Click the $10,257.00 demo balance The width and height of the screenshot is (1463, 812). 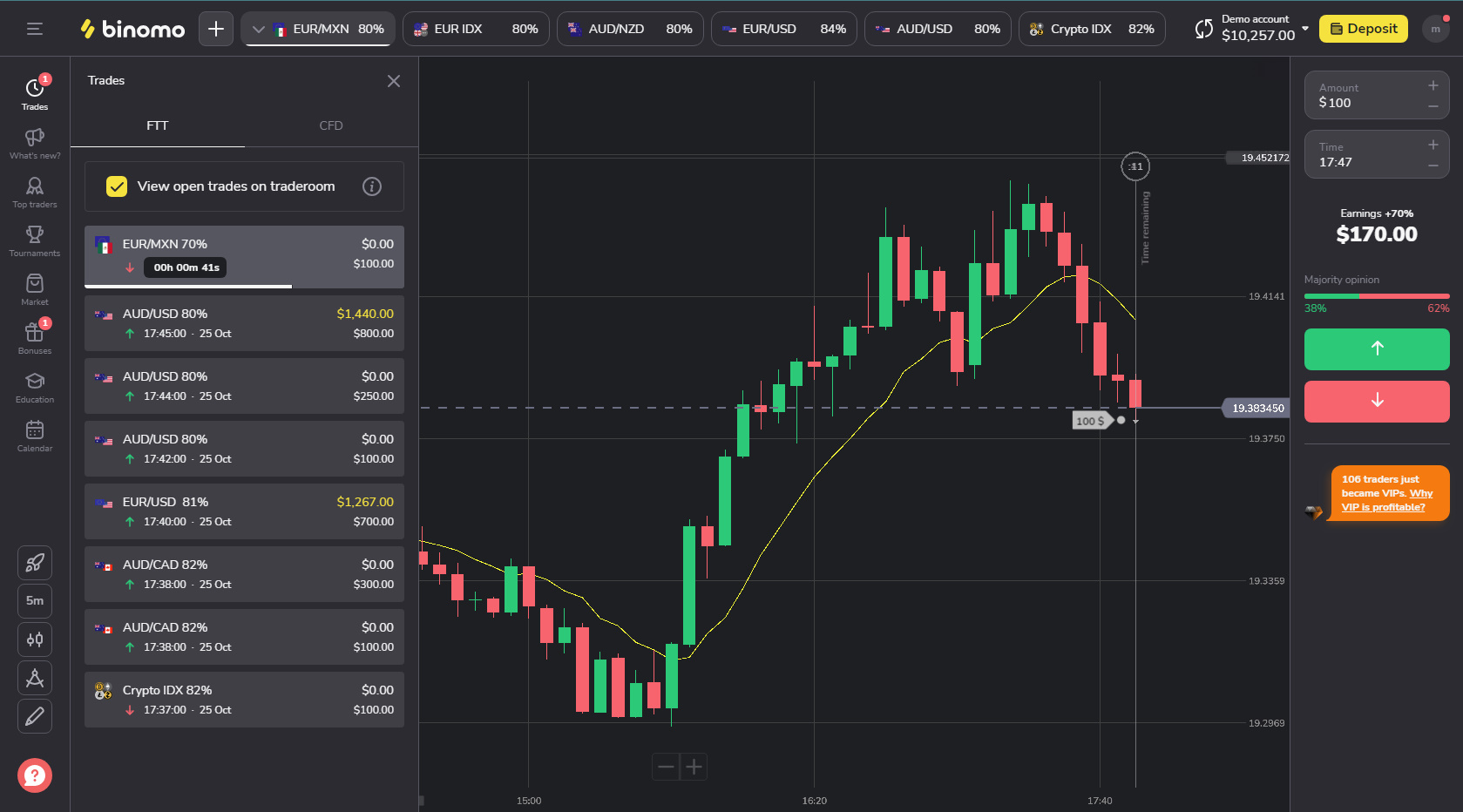1258,36
